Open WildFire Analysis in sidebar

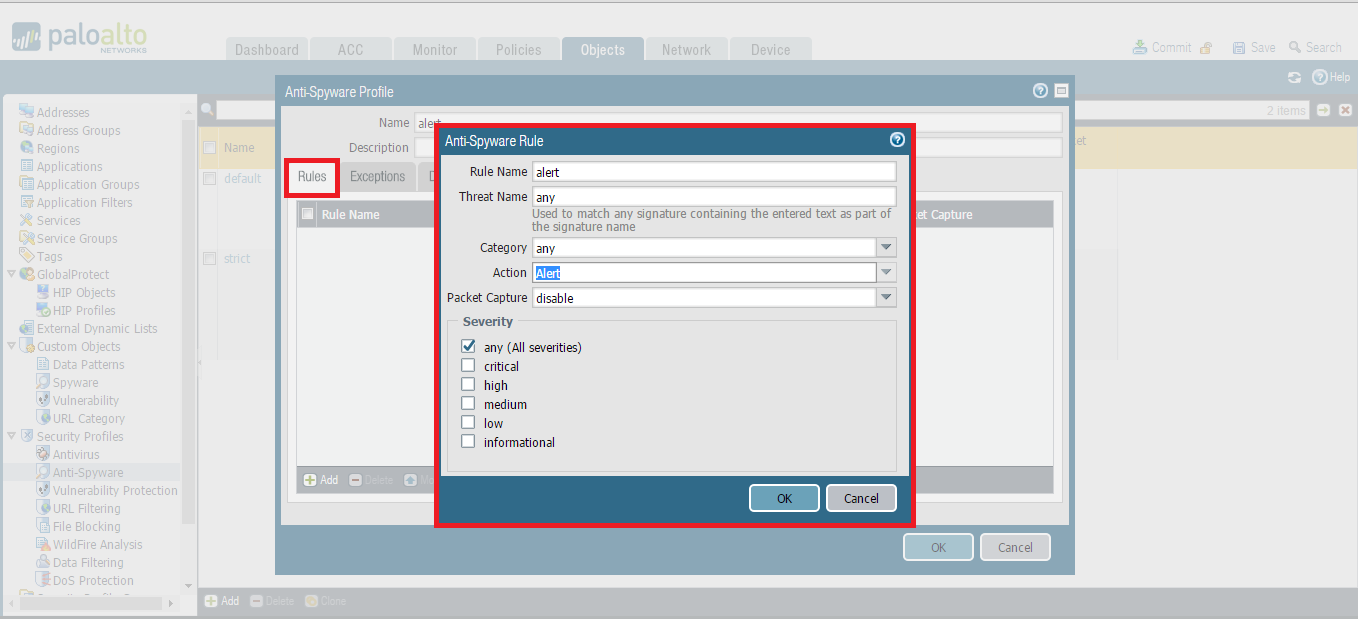[x=97, y=544]
